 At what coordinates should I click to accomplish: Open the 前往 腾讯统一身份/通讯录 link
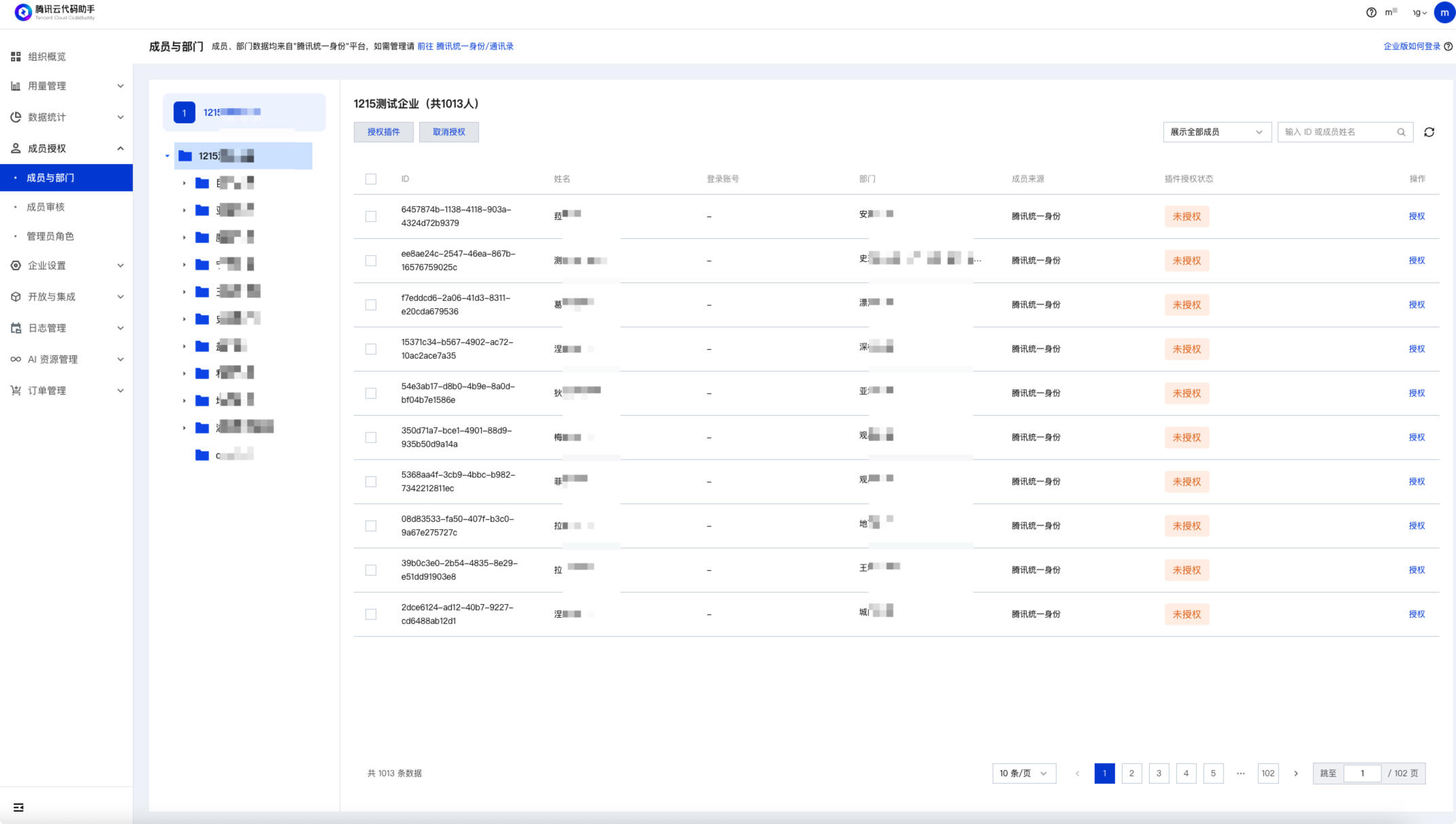465,46
